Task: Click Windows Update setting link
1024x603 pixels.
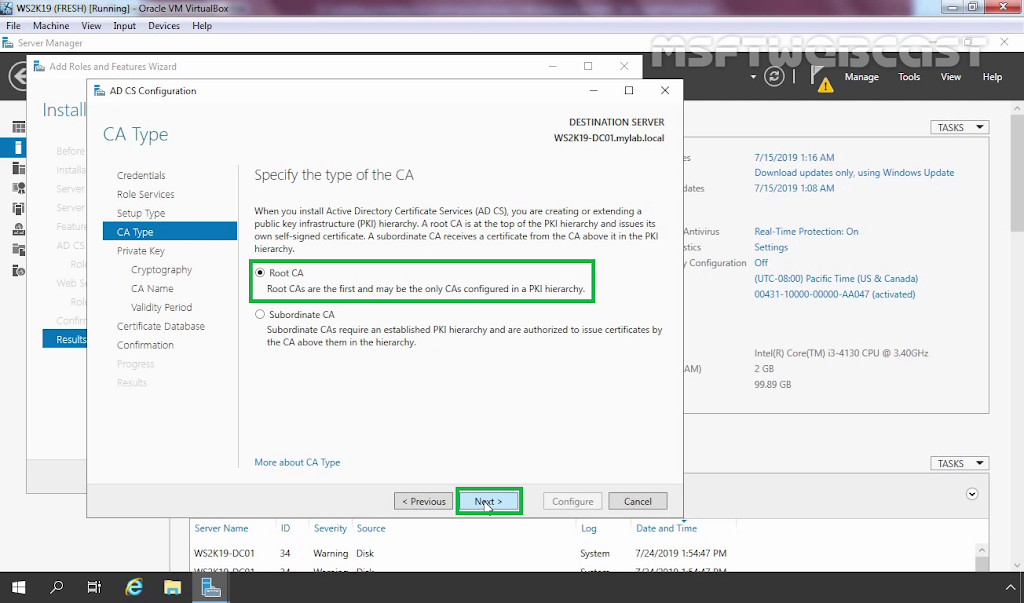Action: point(854,172)
